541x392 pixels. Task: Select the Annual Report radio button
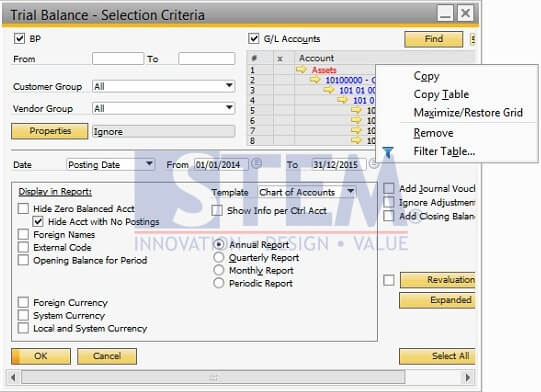[x=219, y=244]
